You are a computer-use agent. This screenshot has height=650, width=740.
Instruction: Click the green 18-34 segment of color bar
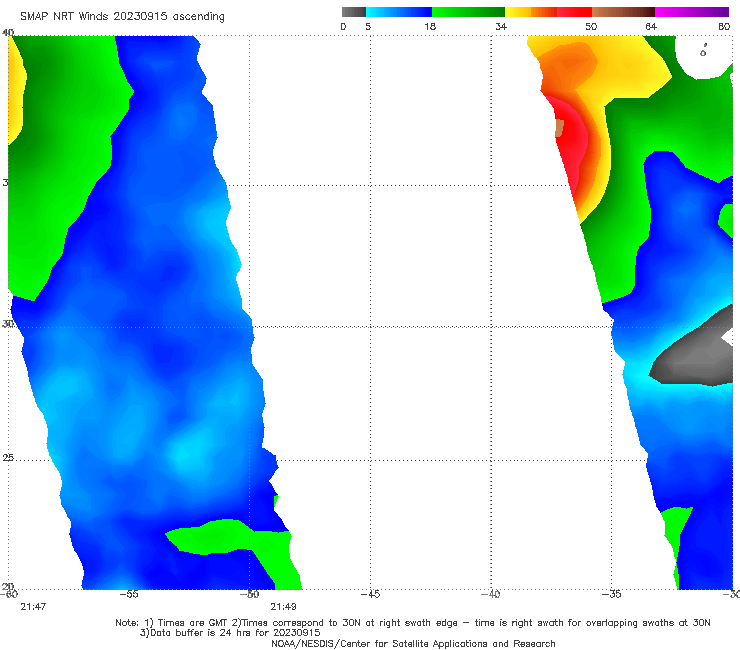coord(468,12)
